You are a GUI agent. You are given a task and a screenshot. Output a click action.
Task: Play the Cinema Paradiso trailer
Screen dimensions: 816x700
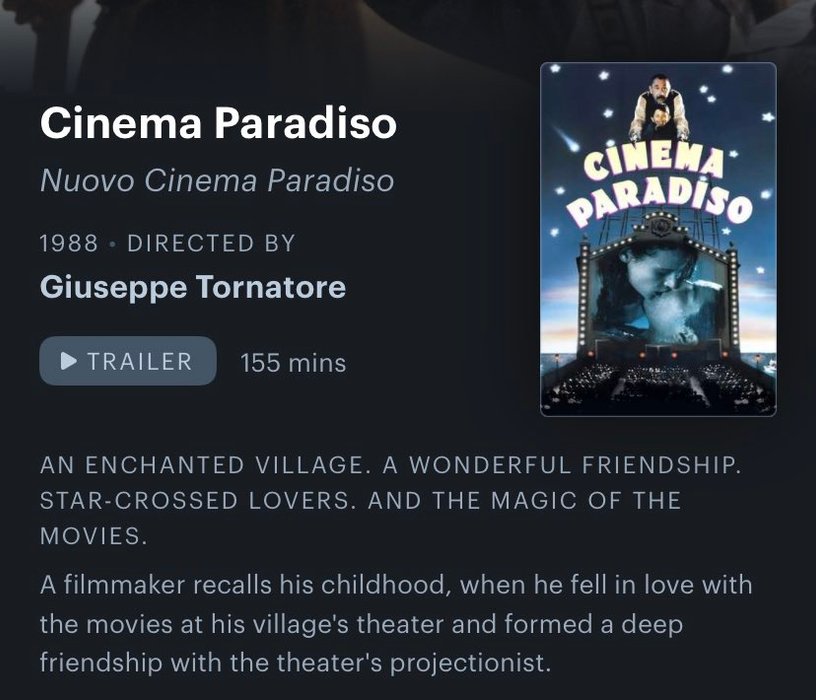coord(128,361)
